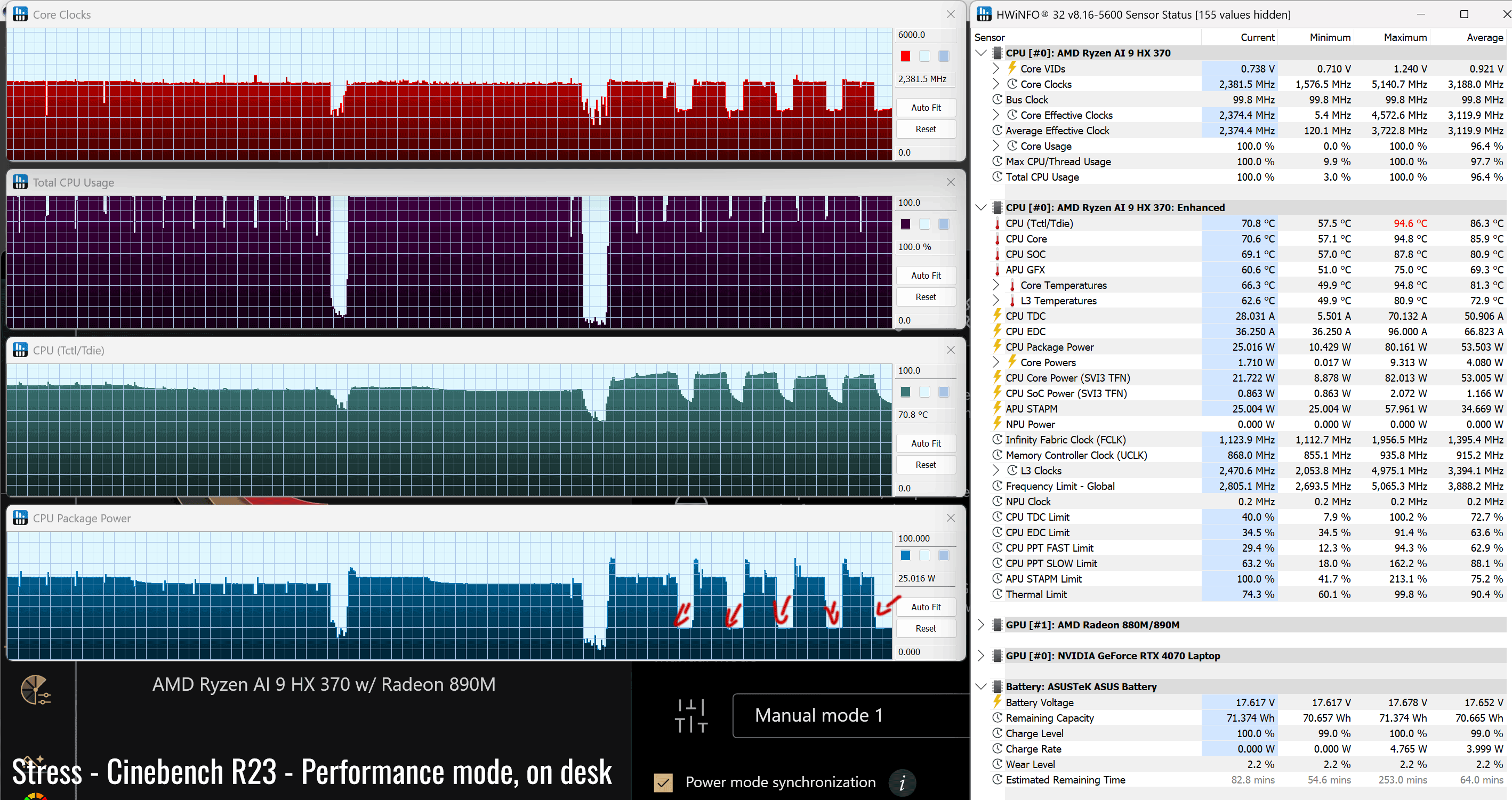Image resolution: width=1512 pixels, height=800 pixels.
Task: Select the CPU (Tctl/Tdie) thermometer icon
Action: pyautogui.click(x=996, y=224)
